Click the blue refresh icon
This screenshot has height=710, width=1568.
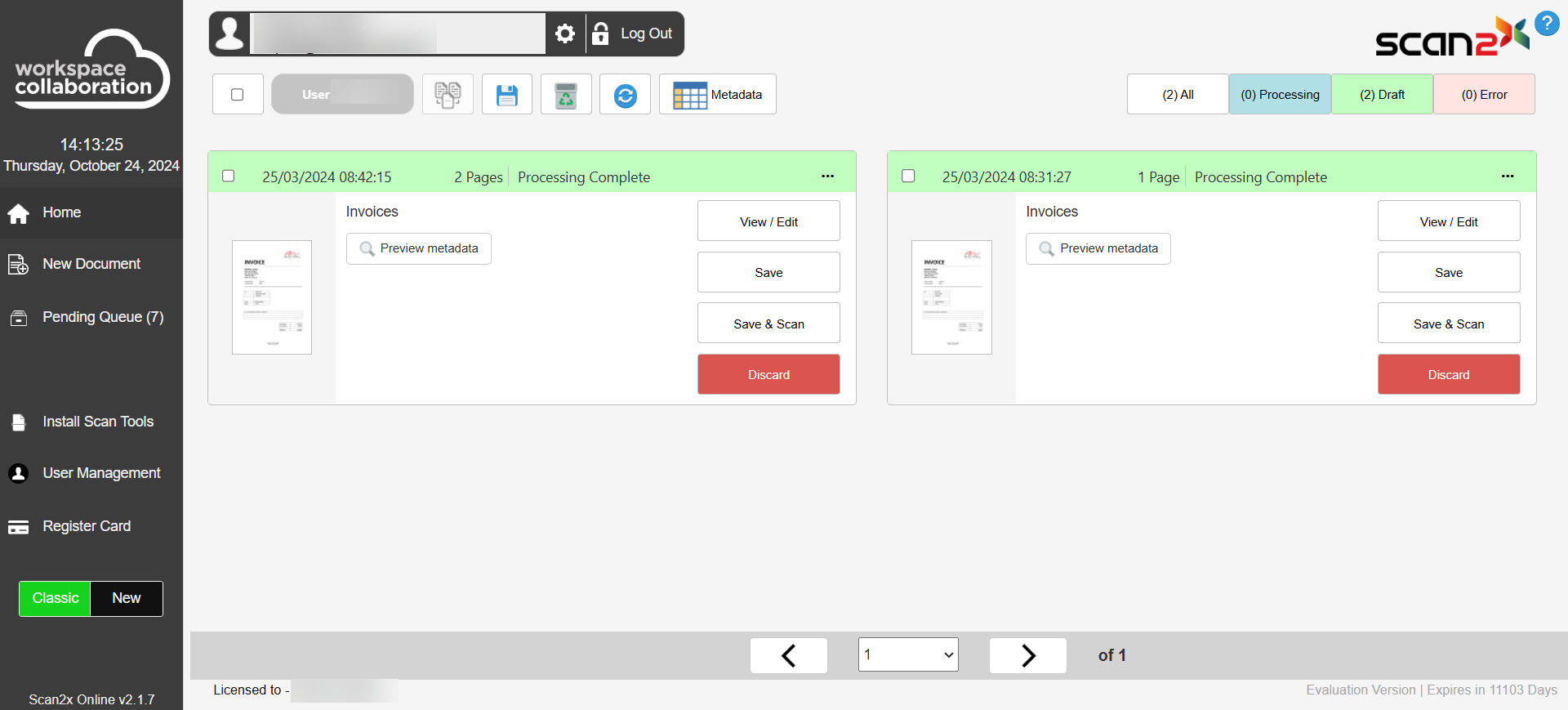pyautogui.click(x=625, y=95)
